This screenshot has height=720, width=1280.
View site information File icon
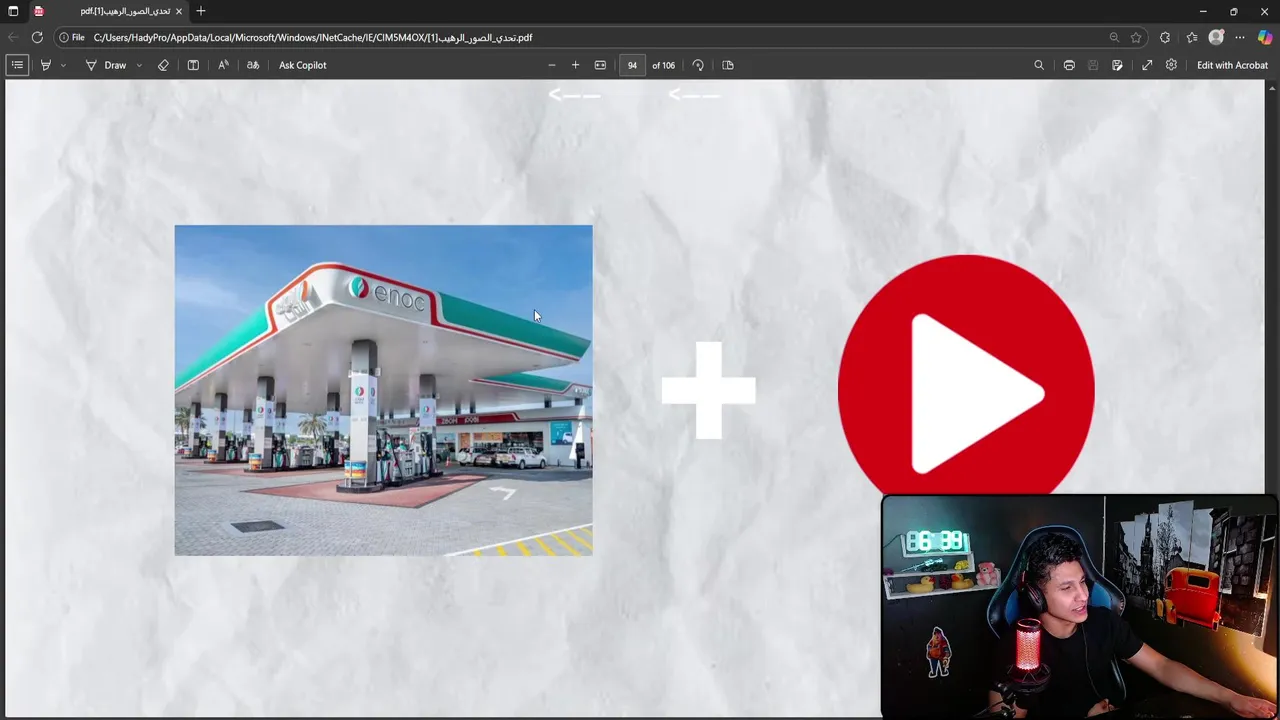tap(71, 37)
